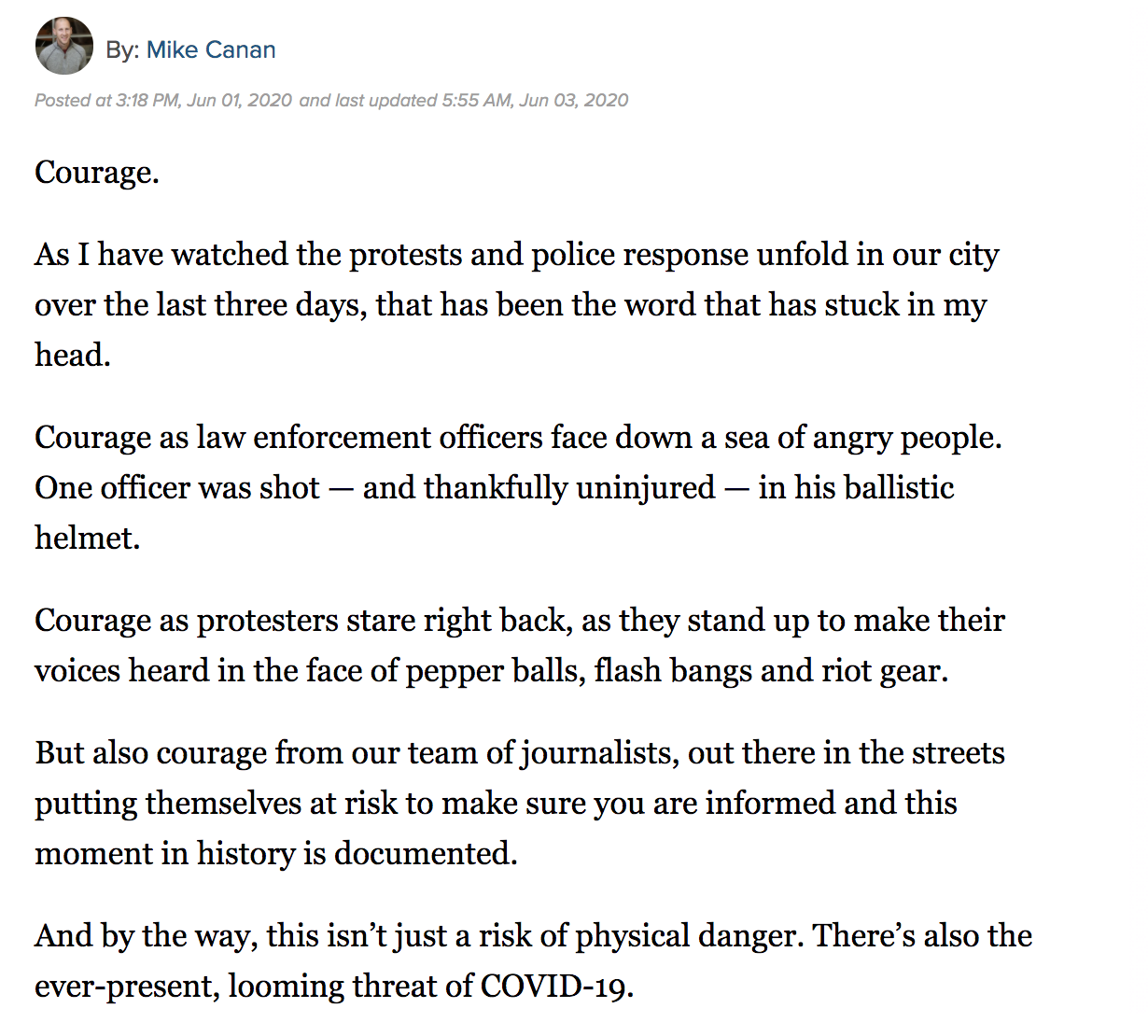Click the word "COVID-19" in the last paragraph
The image size is (1148, 1036).
click(556, 987)
